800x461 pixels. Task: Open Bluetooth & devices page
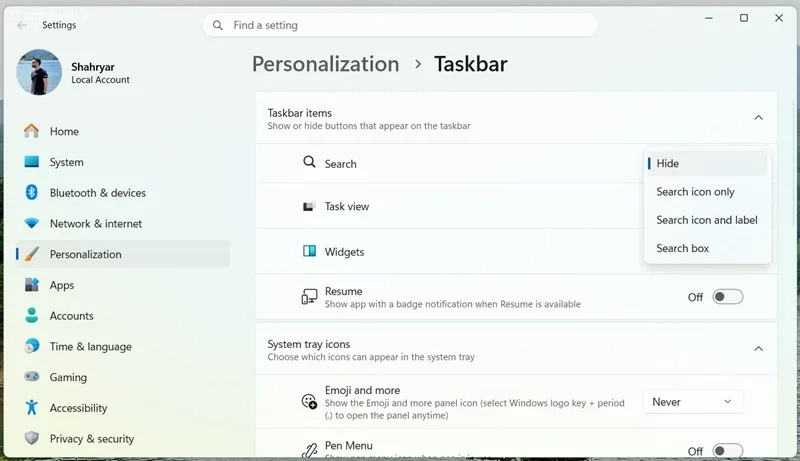[x=122, y=193]
